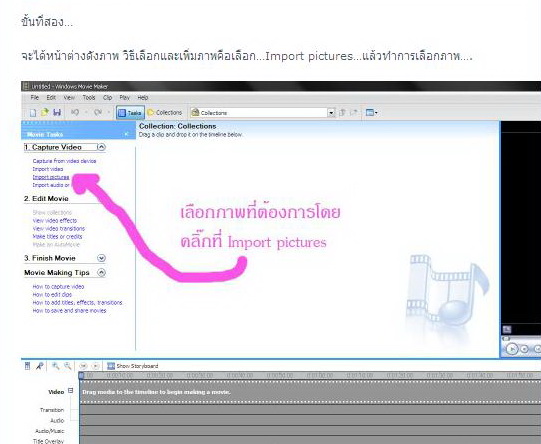Open View video transitions link

click(x=59, y=228)
